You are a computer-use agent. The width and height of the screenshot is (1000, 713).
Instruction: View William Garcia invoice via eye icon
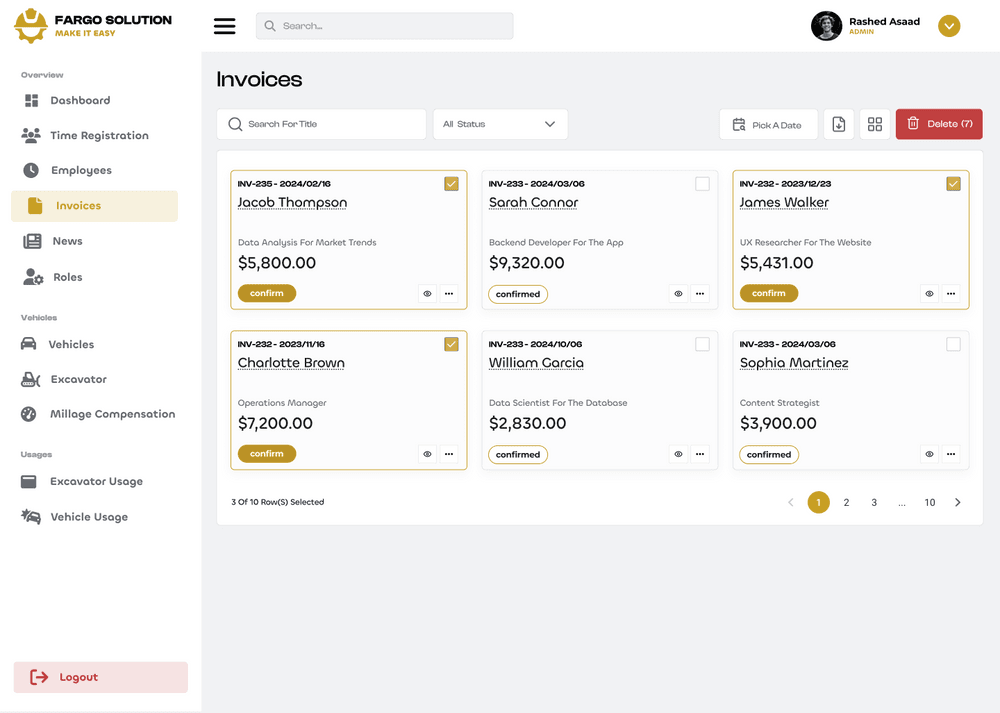pos(678,454)
